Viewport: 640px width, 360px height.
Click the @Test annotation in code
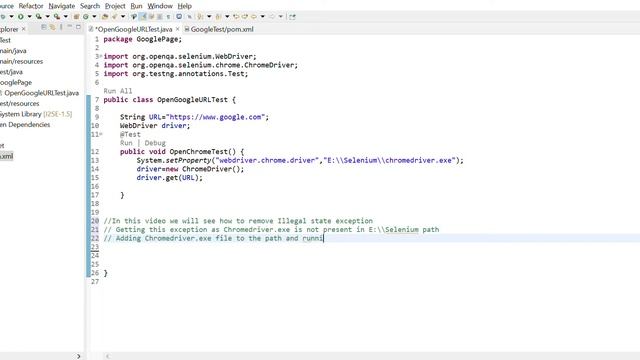pyautogui.click(x=130, y=134)
